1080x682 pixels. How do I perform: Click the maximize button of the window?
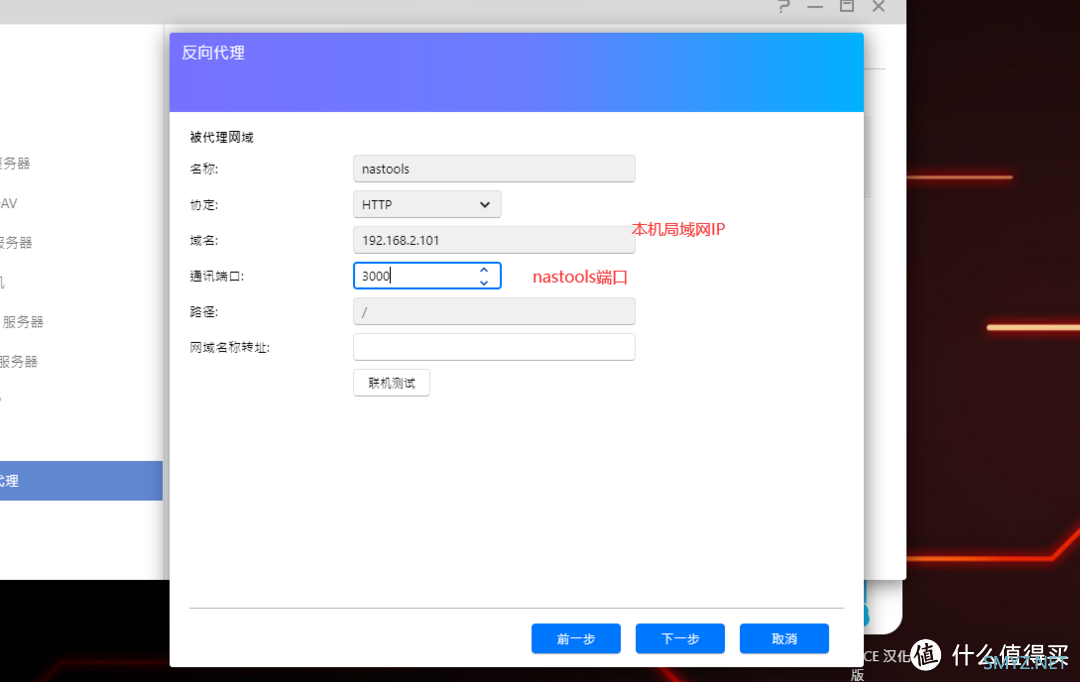tap(846, 7)
